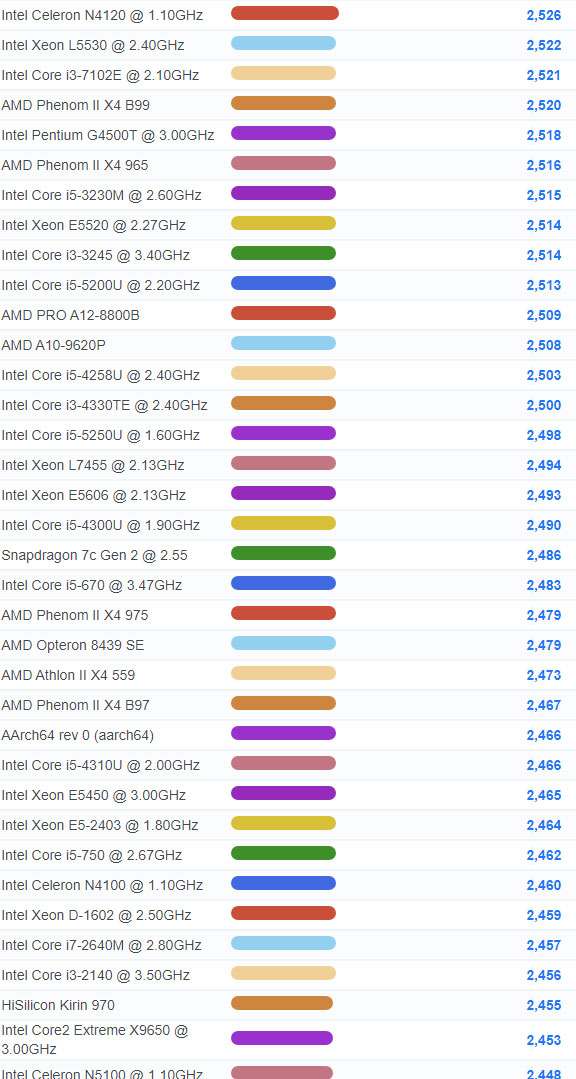Click the blue bar for Core i5-670
This screenshot has width=576, height=1079.
[x=284, y=583]
